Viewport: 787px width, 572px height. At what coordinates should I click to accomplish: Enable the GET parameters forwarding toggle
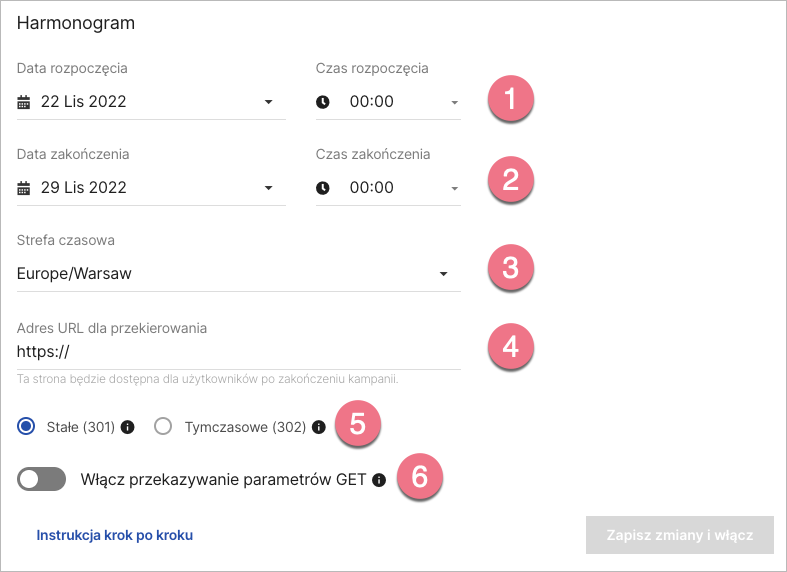click(x=41, y=480)
